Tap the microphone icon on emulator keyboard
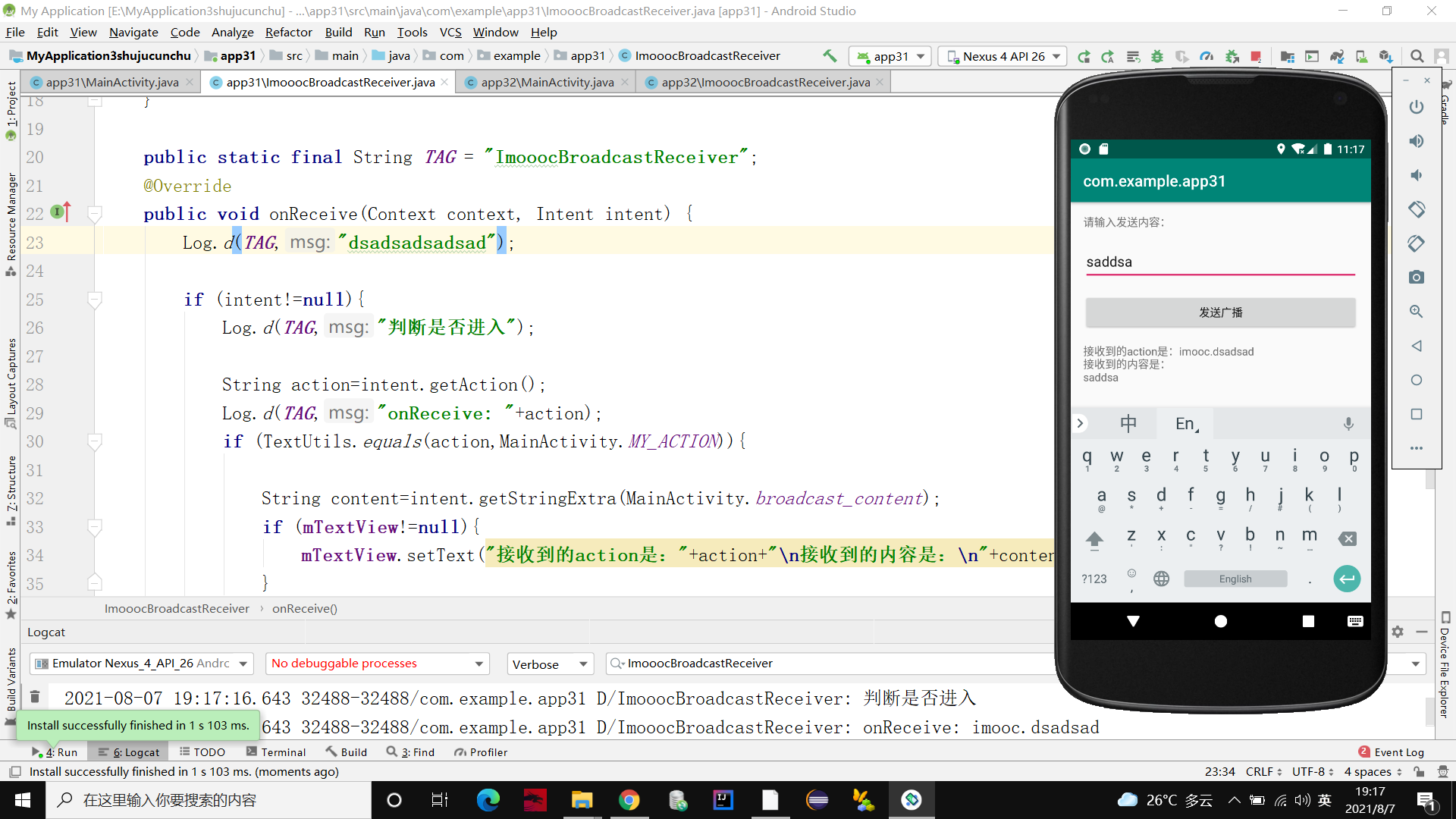 pos(1348,424)
